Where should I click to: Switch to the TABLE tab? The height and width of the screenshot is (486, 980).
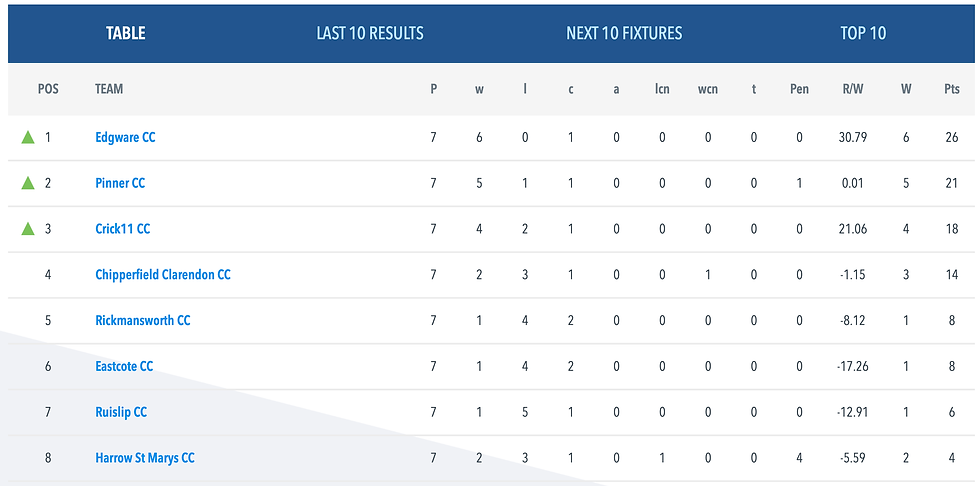coord(126,33)
